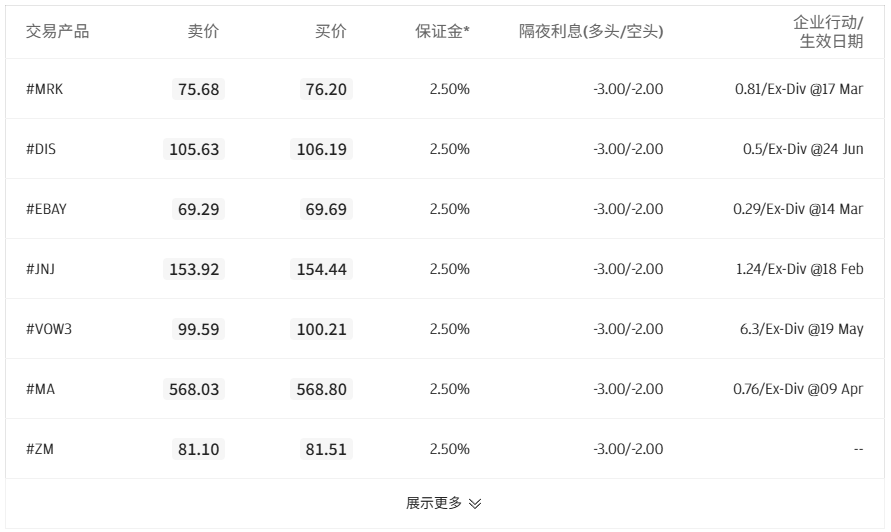
Task: Click the #ZM buy price 81.51
Action: click(326, 449)
